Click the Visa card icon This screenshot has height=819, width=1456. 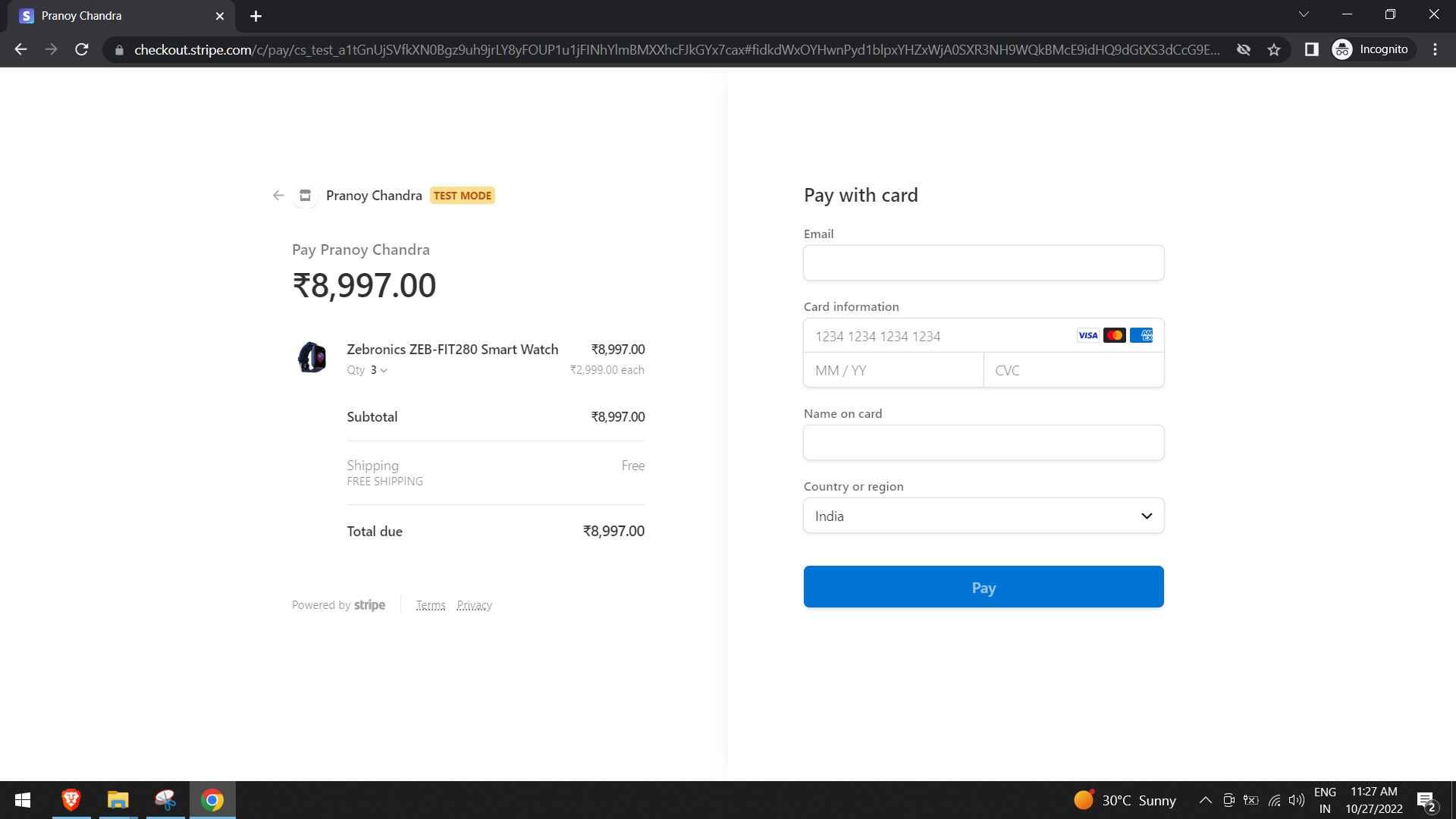click(x=1087, y=334)
